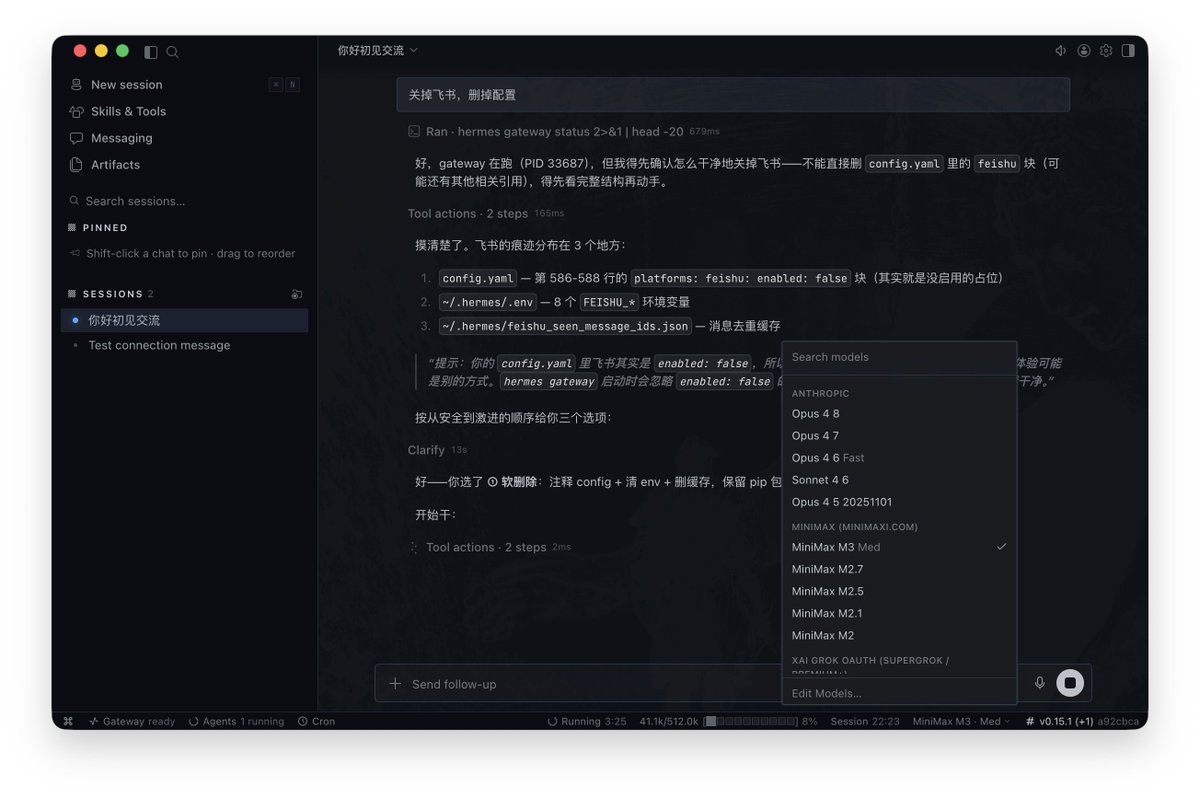Image resolution: width=1200 pixels, height=798 pixels.
Task: Toggle the right side panel icon
Action: 1128,50
